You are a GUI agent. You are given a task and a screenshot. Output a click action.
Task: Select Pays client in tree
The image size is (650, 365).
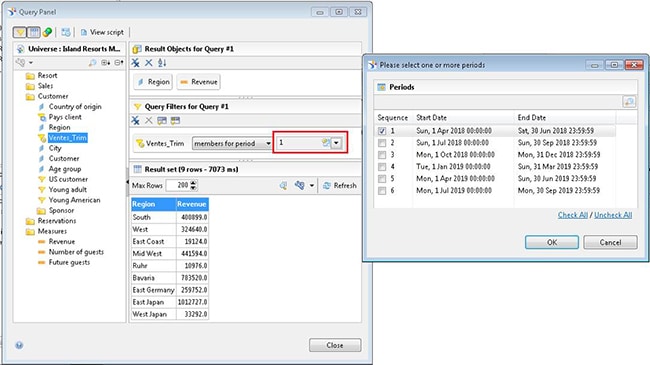point(60,117)
